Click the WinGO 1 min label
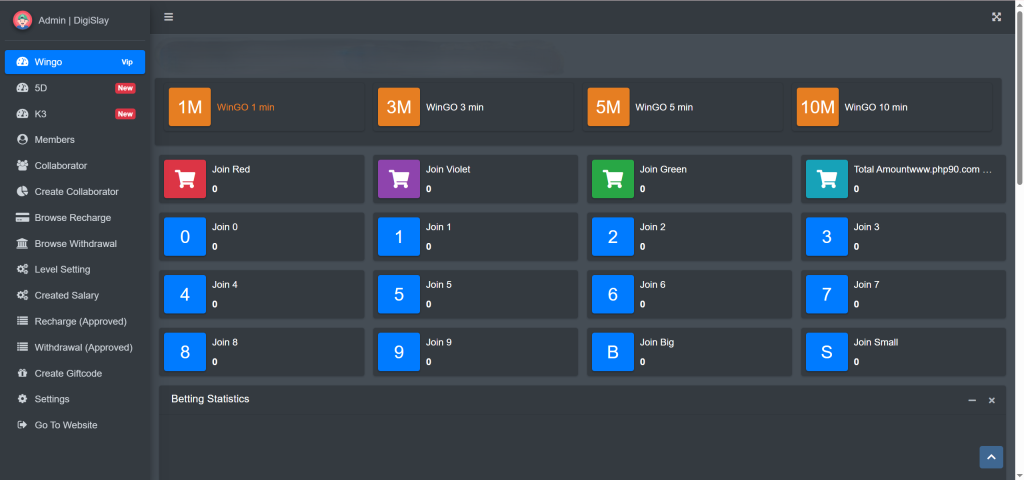Image resolution: width=1024 pixels, height=480 pixels. click(x=246, y=107)
